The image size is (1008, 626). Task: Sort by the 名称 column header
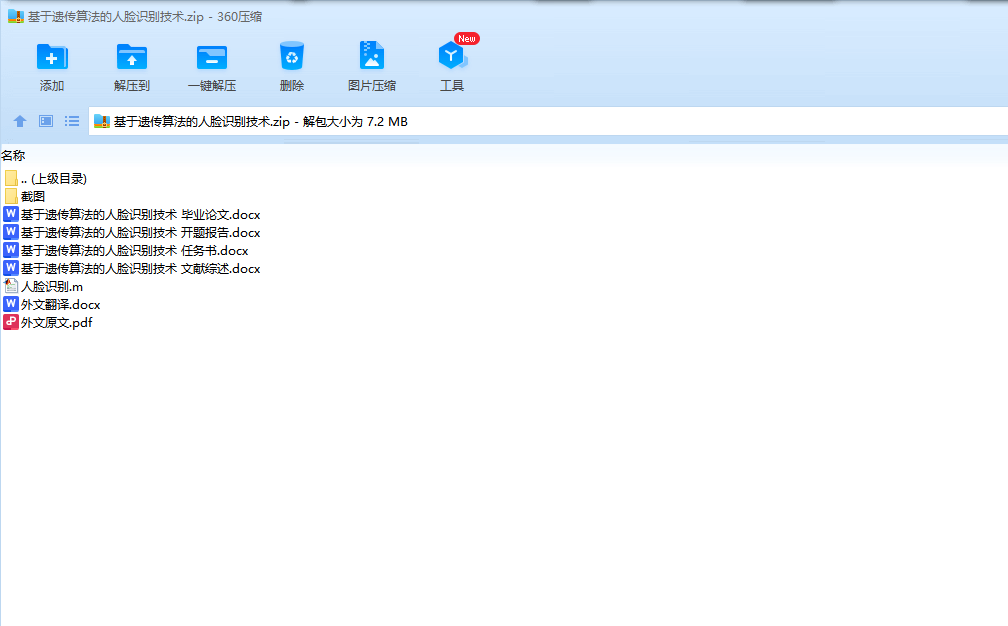pos(14,156)
